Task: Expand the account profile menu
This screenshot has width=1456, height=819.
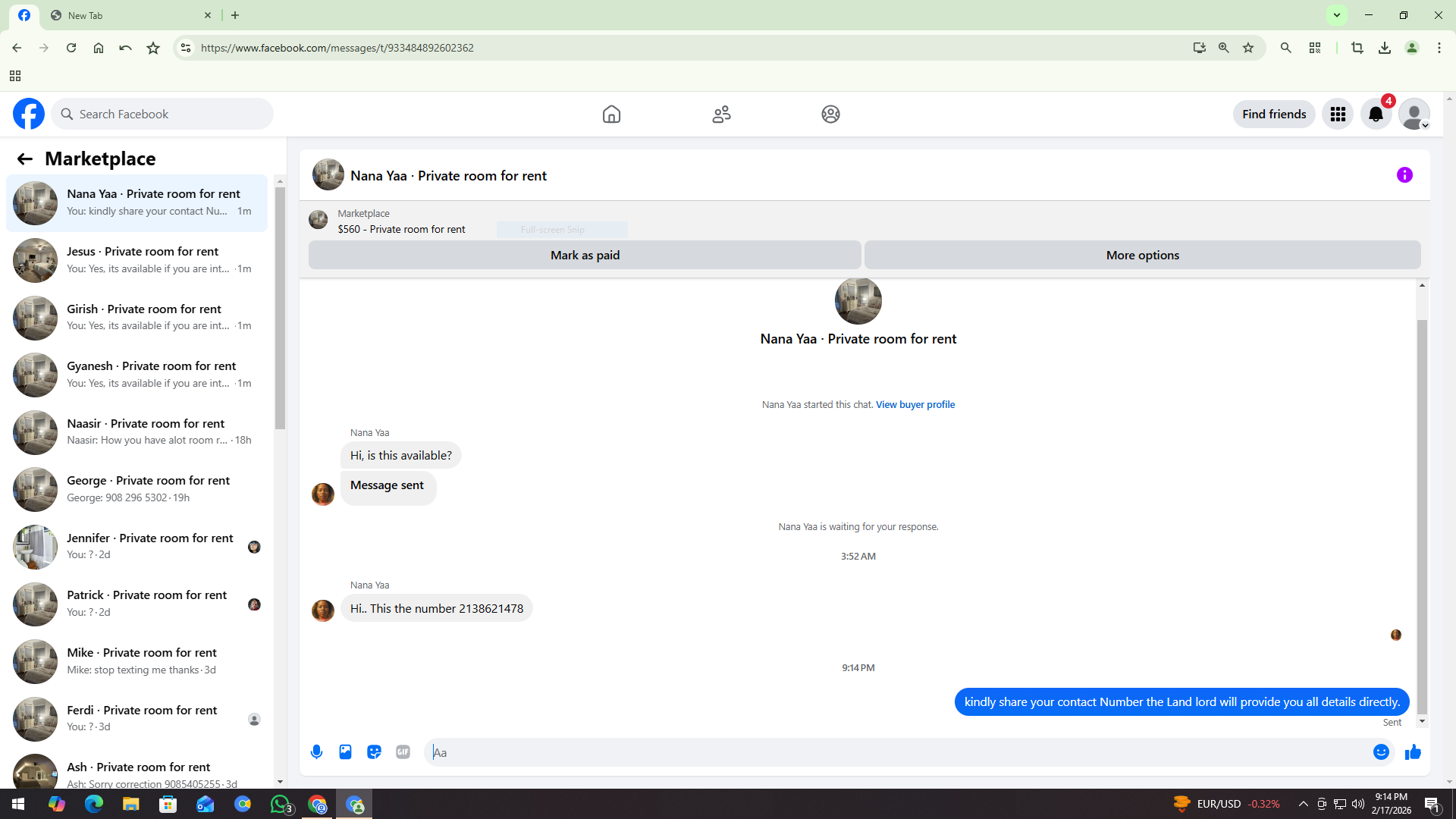Action: tap(1414, 115)
